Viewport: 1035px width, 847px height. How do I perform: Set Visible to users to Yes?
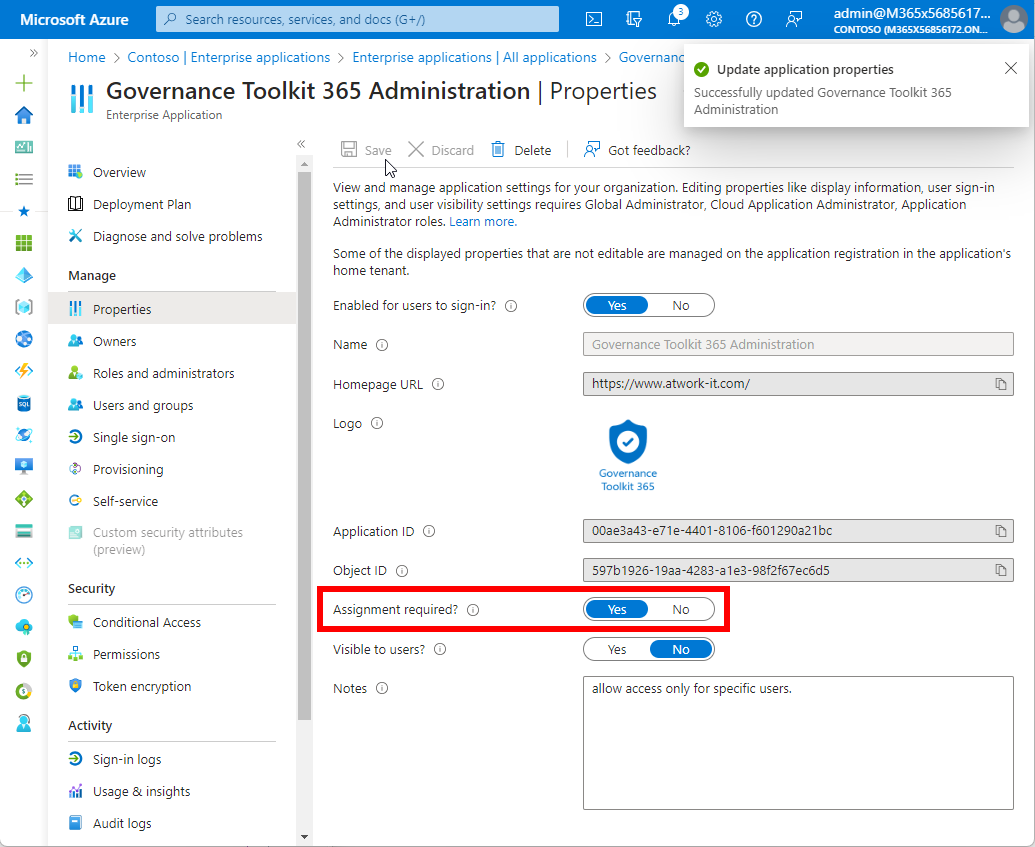[617, 649]
